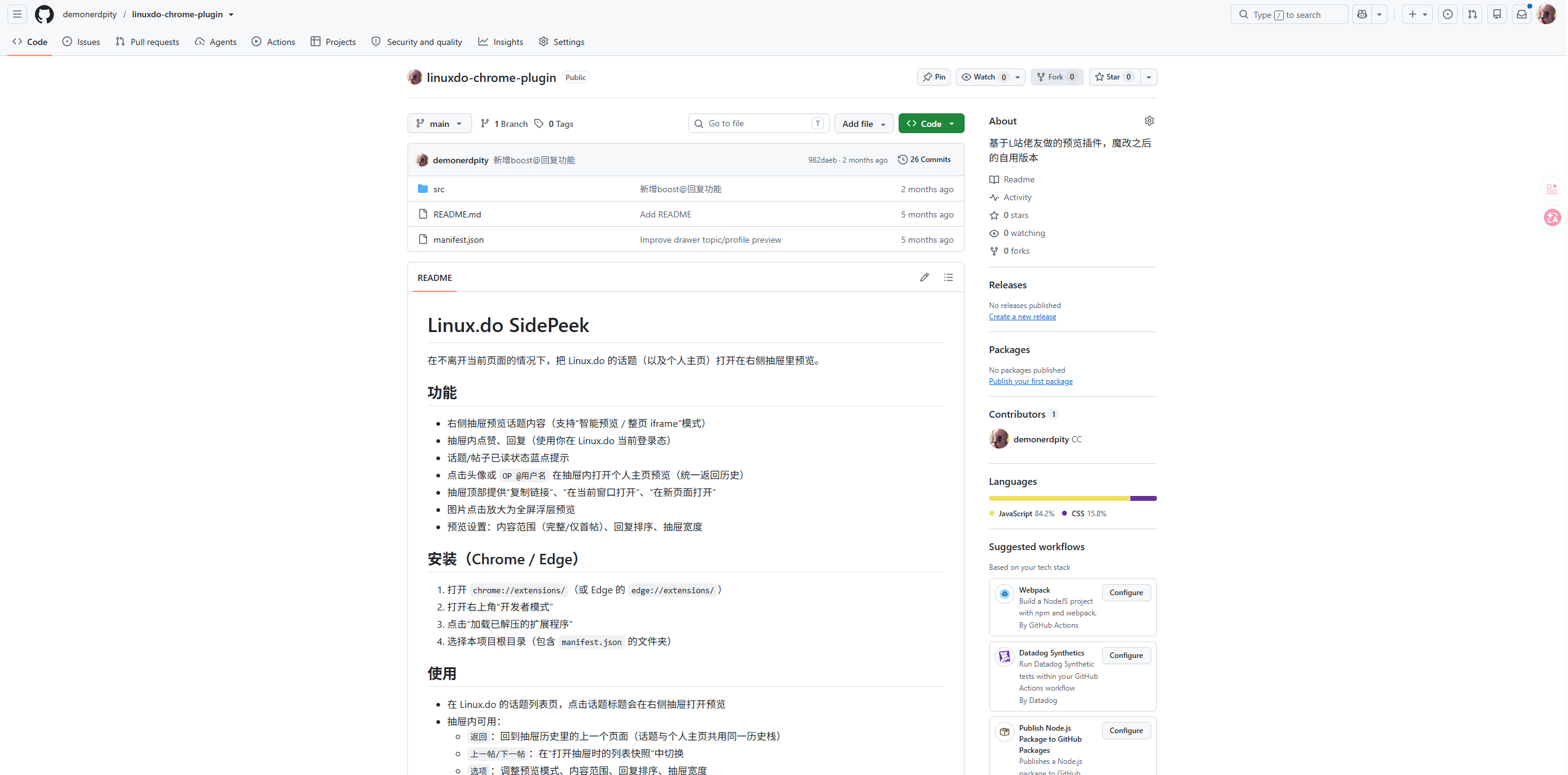
Task: Click the commit author avatar for demonerdpity
Action: (x=422, y=160)
